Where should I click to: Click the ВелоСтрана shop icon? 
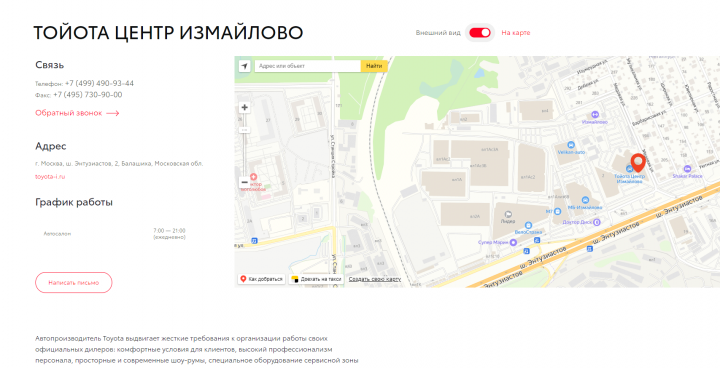[528, 226]
